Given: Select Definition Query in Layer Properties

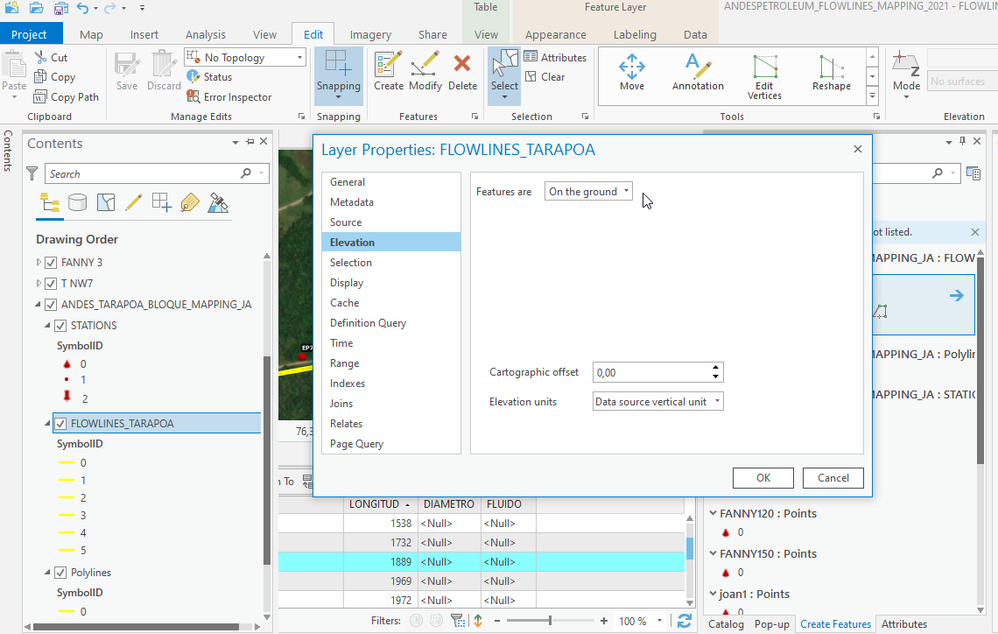Looking at the screenshot, I should 368,323.
